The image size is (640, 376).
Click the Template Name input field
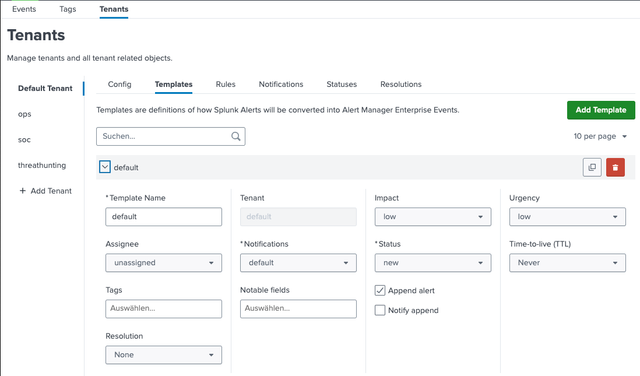pos(164,217)
